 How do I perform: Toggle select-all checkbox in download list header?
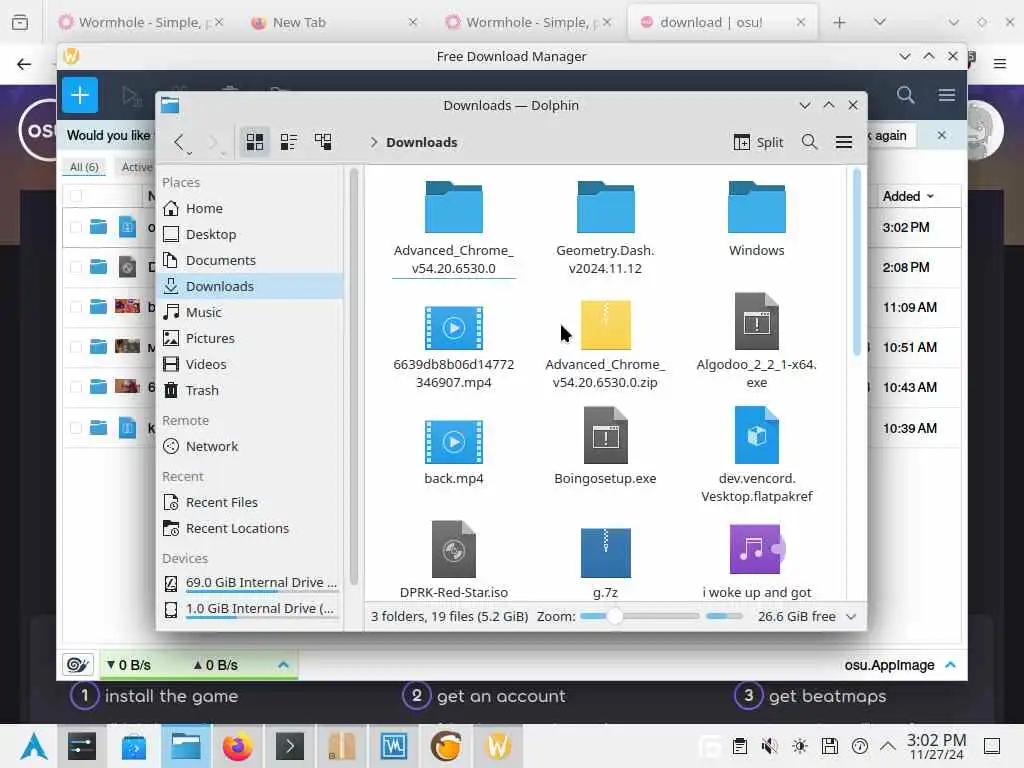[76, 196]
